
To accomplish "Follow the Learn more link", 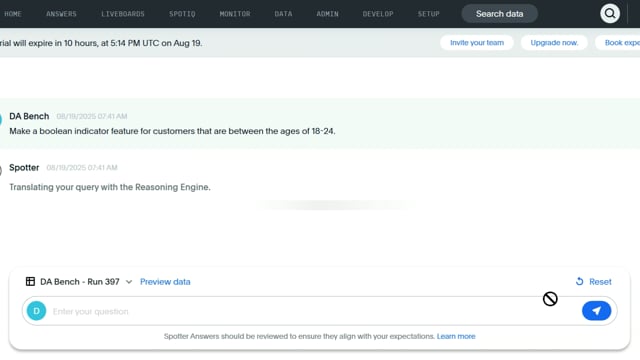I will pyautogui.click(x=456, y=336).
